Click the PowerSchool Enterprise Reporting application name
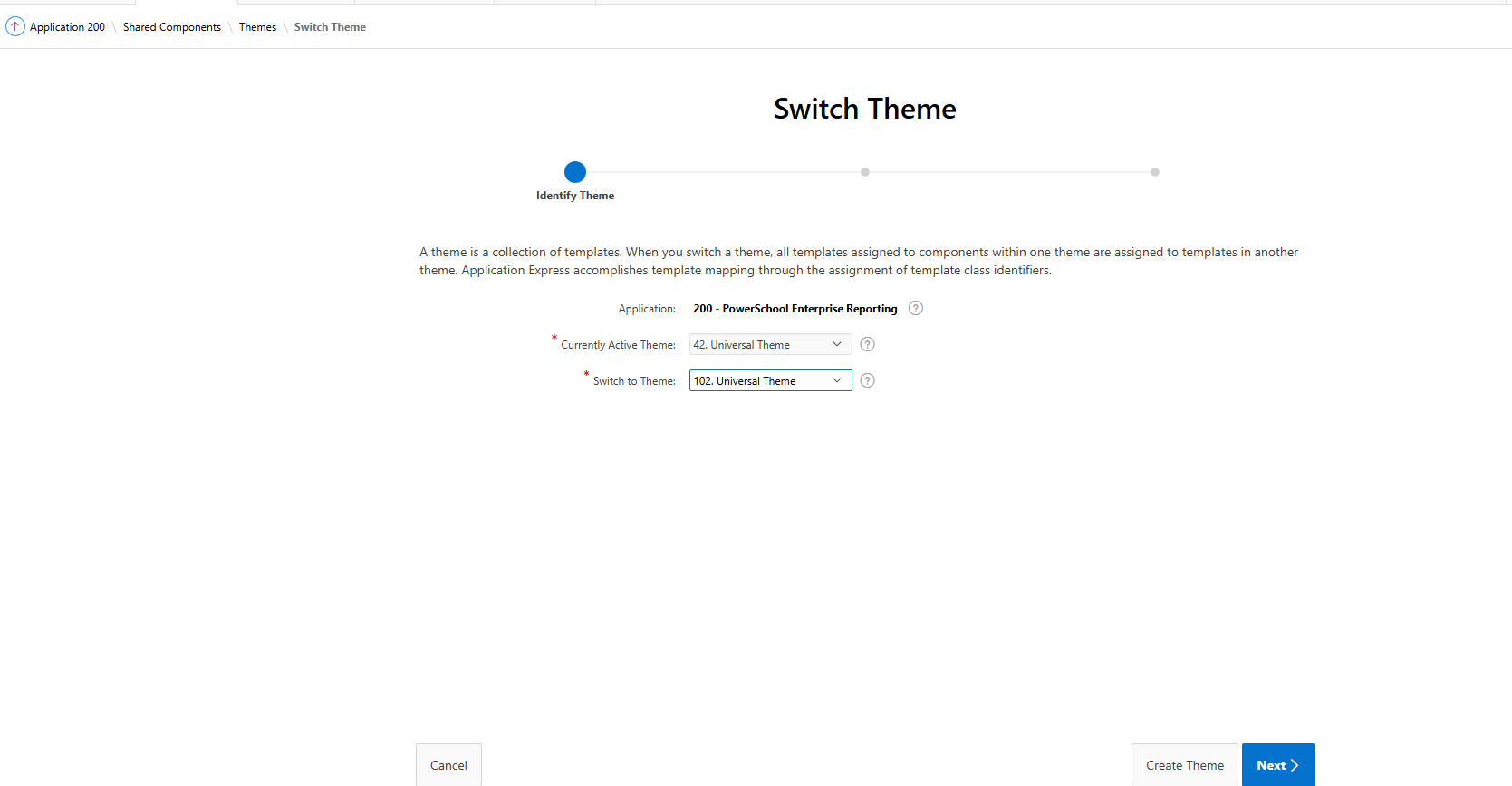1512x786 pixels. (795, 309)
